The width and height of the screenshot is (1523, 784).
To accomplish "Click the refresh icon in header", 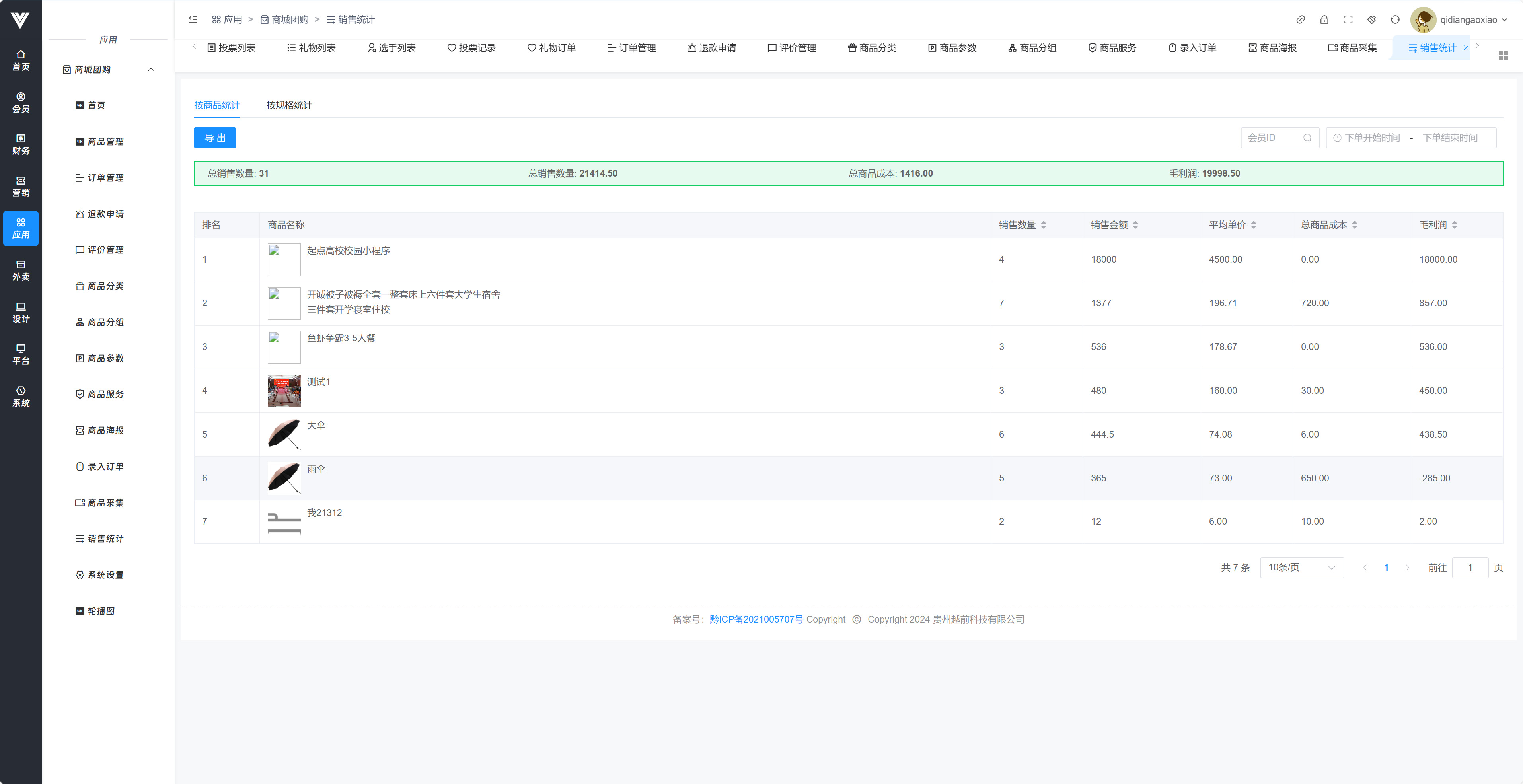I will pos(1395,19).
